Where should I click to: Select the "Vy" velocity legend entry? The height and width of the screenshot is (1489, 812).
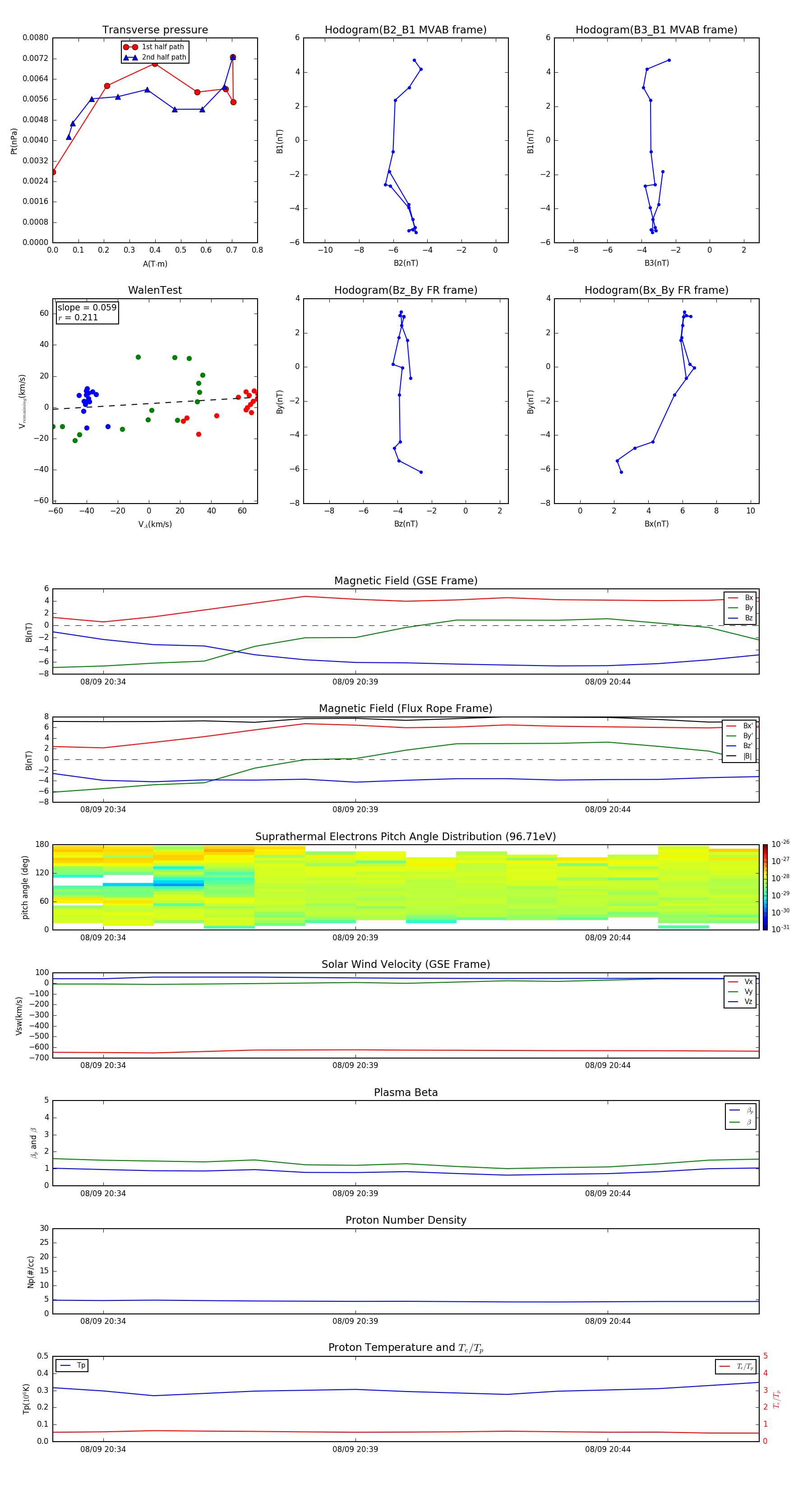(x=740, y=991)
